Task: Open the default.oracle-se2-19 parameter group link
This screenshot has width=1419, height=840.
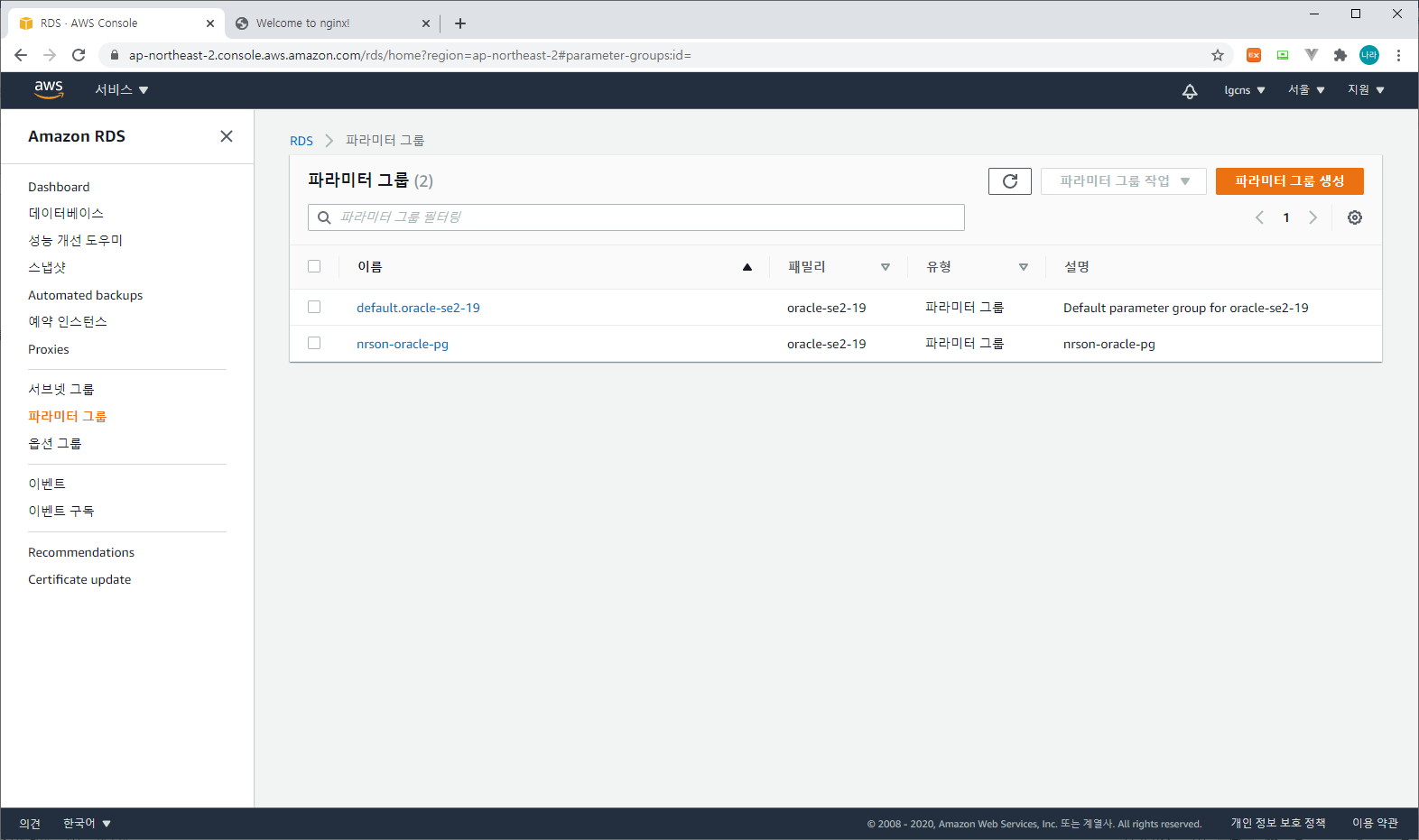Action: tap(418, 308)
